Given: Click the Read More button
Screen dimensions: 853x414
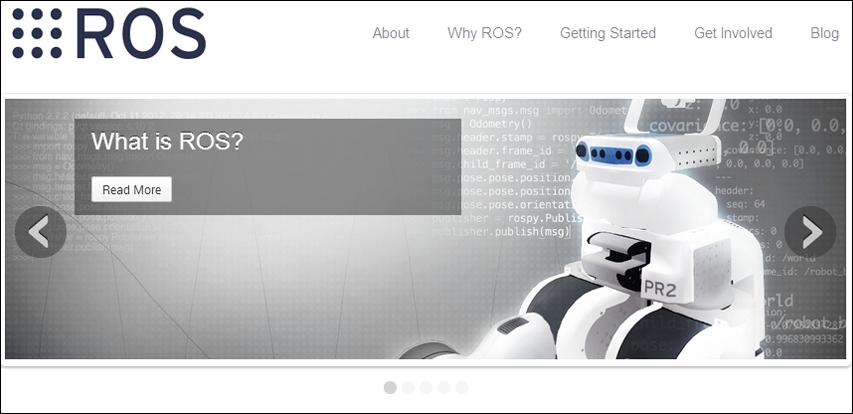Looking at the screenshot, I should [x=132, y=189].
